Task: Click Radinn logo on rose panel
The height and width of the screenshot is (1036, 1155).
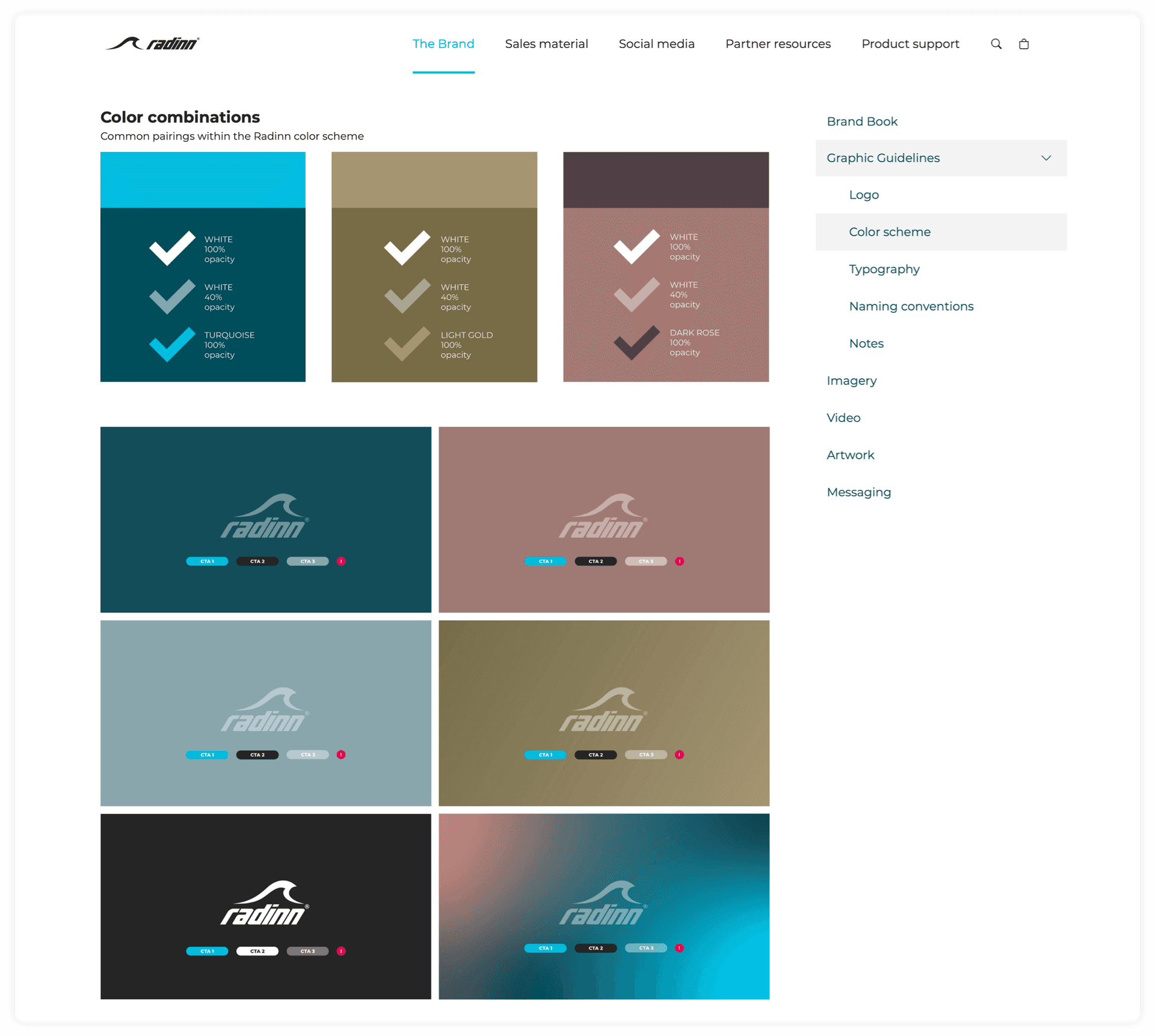Action: point(603,516)
